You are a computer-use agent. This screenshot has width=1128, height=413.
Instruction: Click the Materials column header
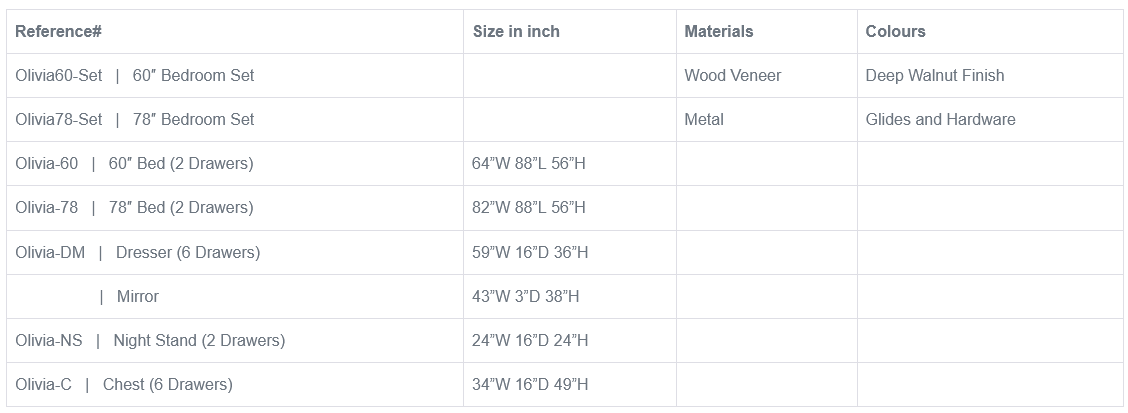[x=718, y=32]
